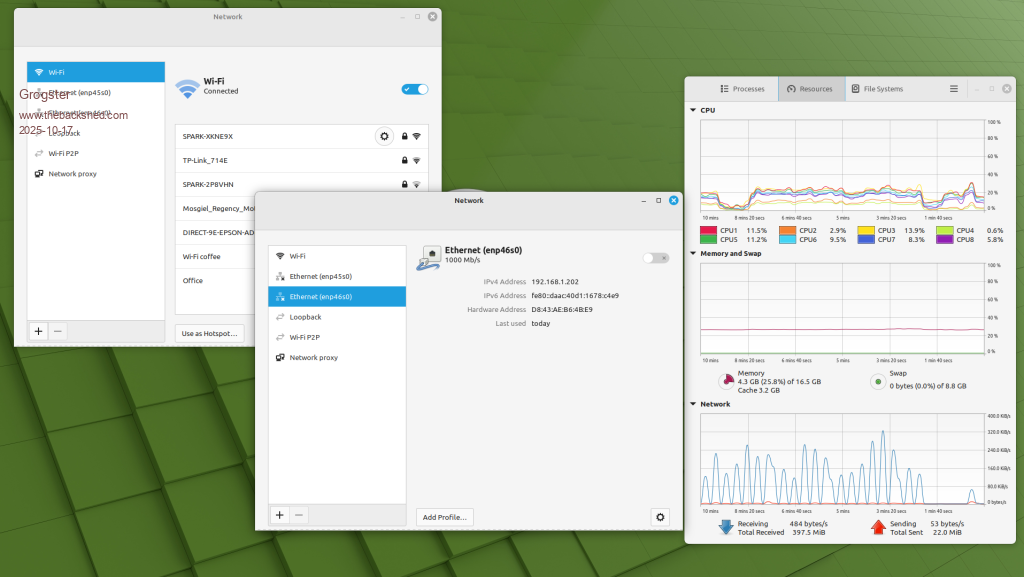Click add connection plus in Wi-Fi window

38,331
